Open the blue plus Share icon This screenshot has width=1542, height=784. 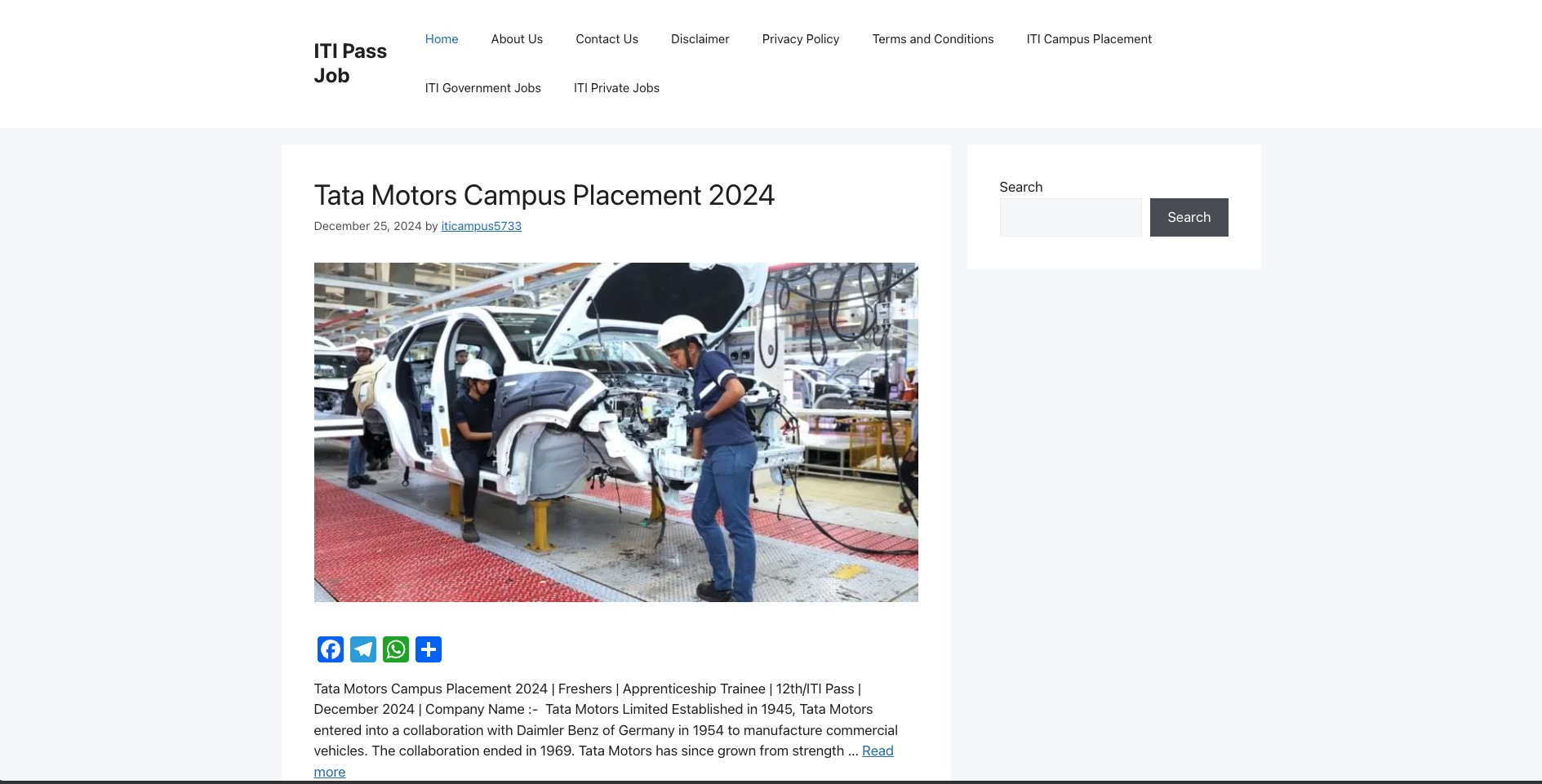tap(428, 649)
